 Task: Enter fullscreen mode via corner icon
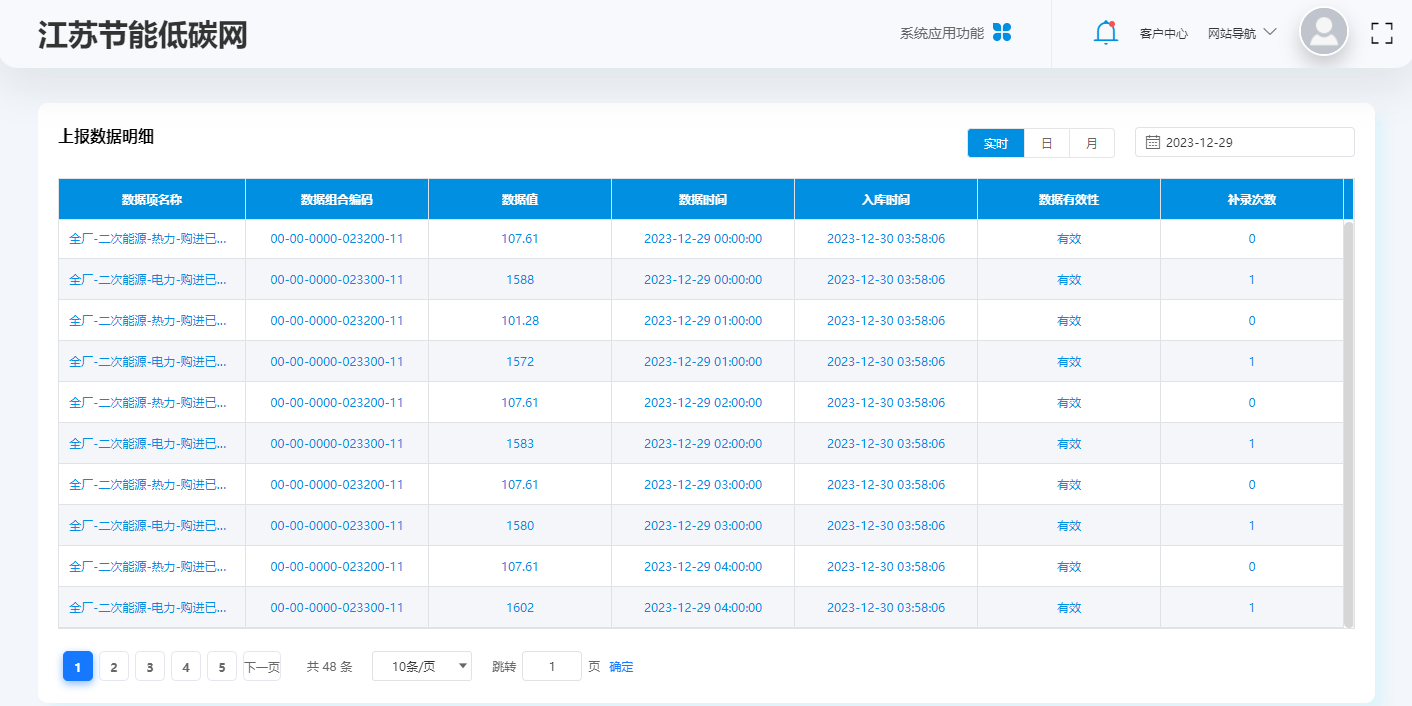(1382, 33)
